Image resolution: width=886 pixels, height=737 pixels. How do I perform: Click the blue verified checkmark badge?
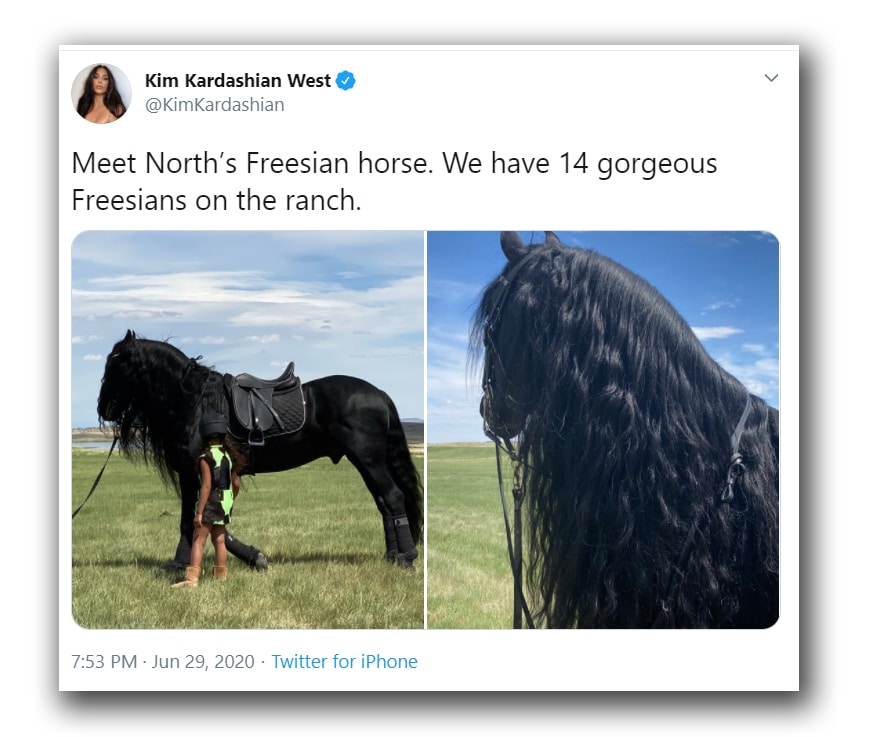click(x=346, y=81)
